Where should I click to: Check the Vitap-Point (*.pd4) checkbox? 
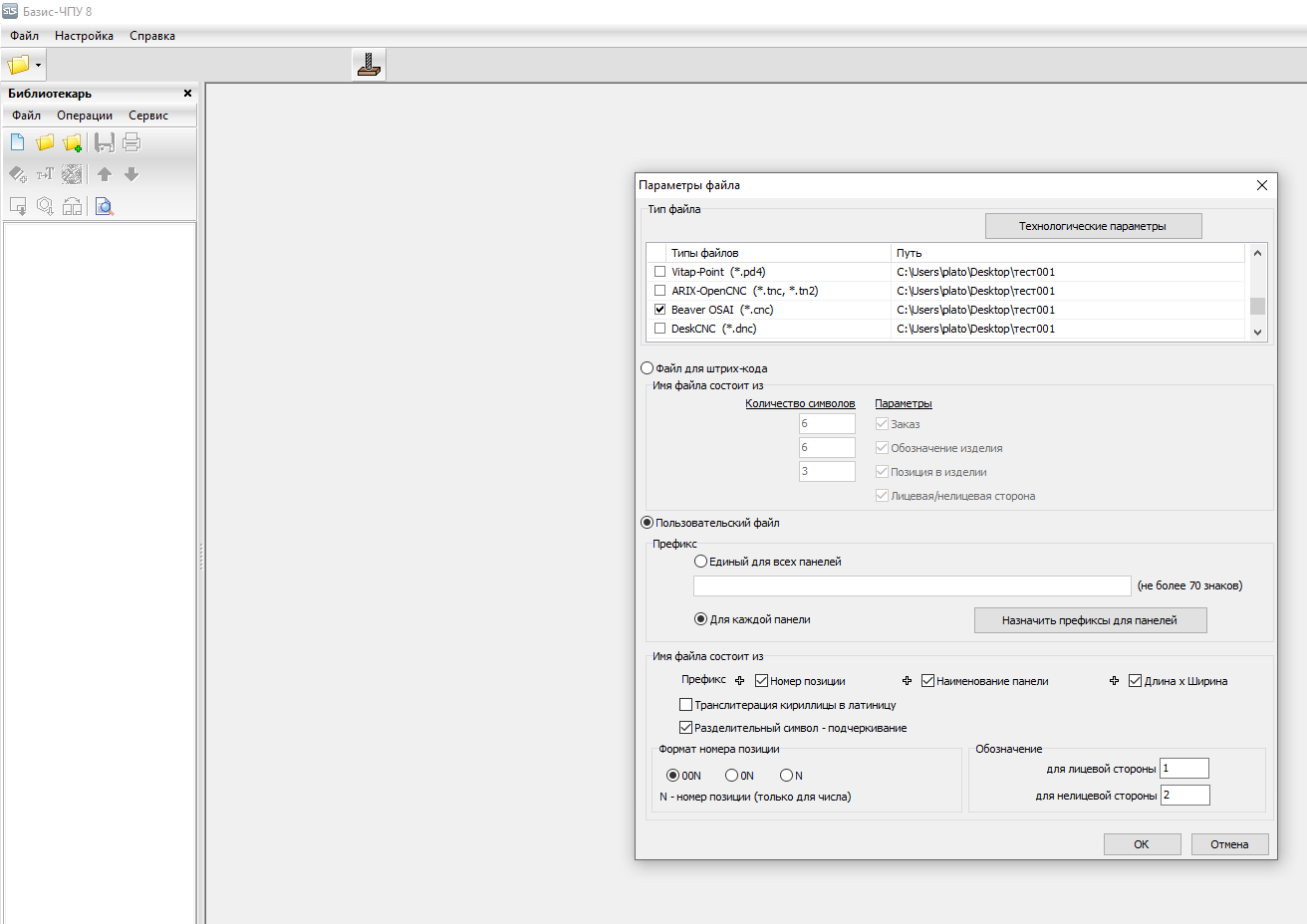point(659,272)
